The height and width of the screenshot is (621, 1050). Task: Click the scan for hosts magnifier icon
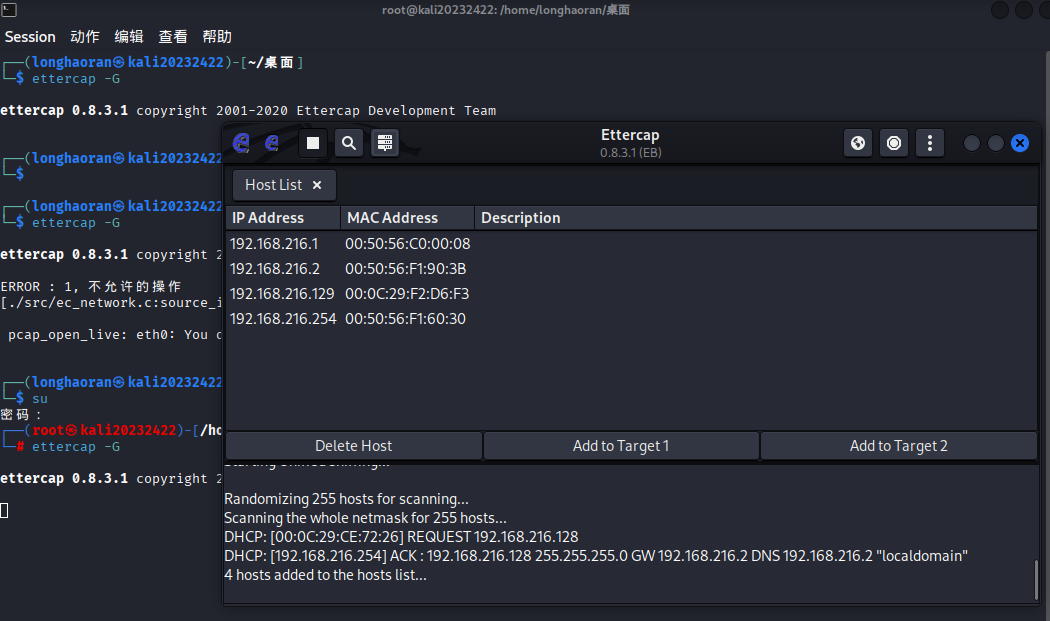coord(349,143)
